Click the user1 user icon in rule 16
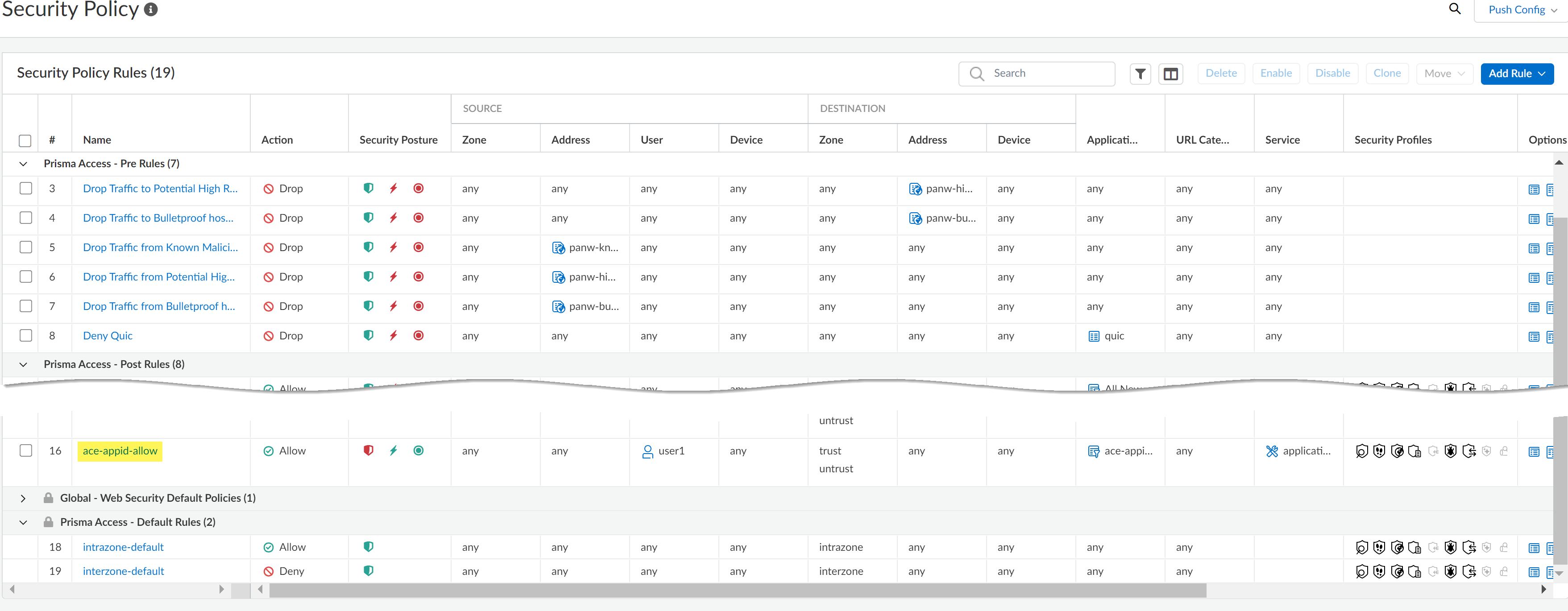The height and width of the screenshot is (611, 1568). 647,451
